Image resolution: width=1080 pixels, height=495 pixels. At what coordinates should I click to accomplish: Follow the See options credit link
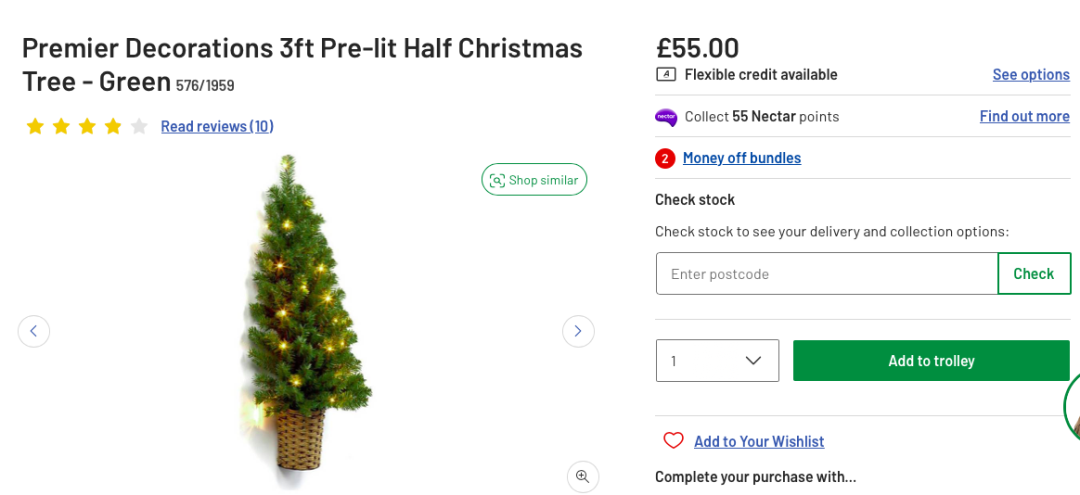point(1031,74)
